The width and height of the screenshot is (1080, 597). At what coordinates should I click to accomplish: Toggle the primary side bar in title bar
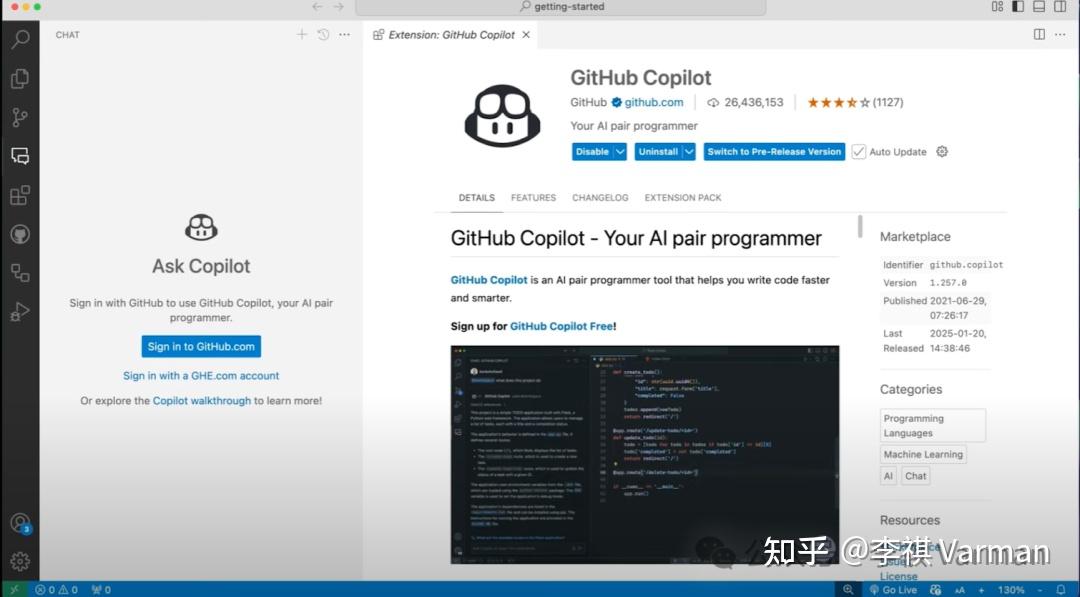1018,7
